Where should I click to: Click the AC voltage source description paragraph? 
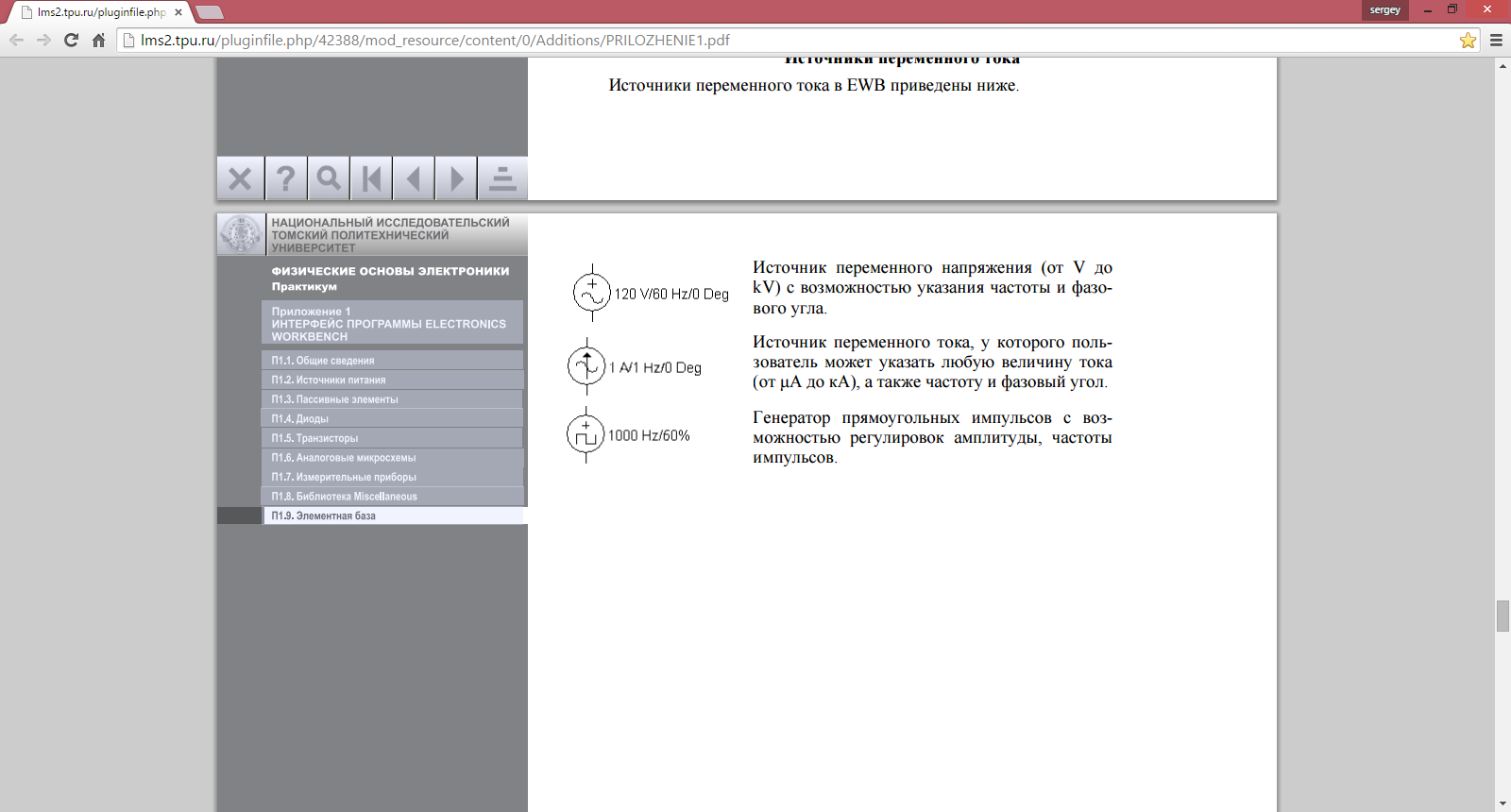(932, 288)
